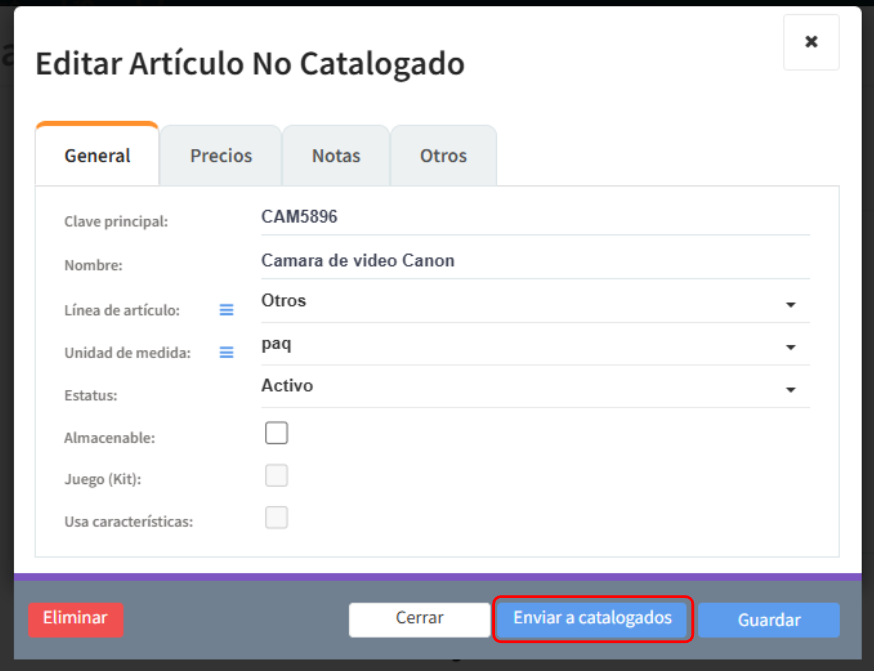874x671 pixels.
Task: Click the Cerrar button
Action: pos(419,619)
